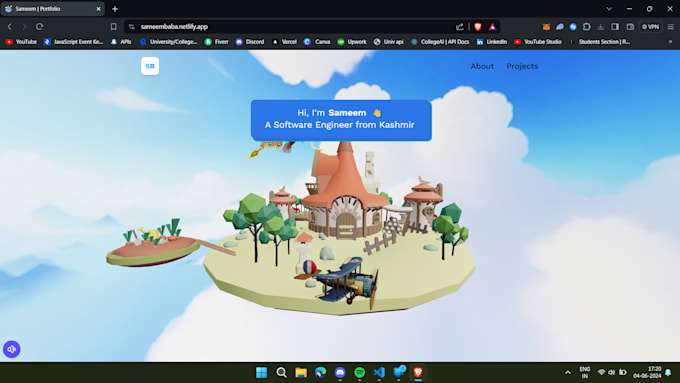Open the Windows Start menu
Viewport: 680px width, 383px height.
[x=262, y=372]
